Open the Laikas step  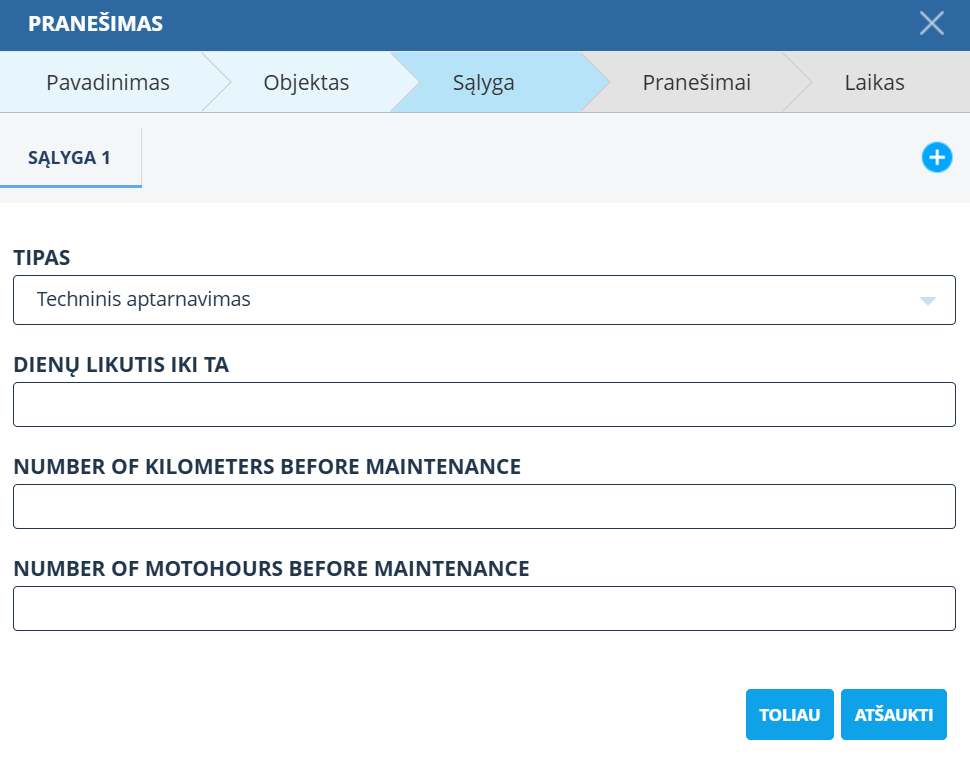(x=873, y=82)
